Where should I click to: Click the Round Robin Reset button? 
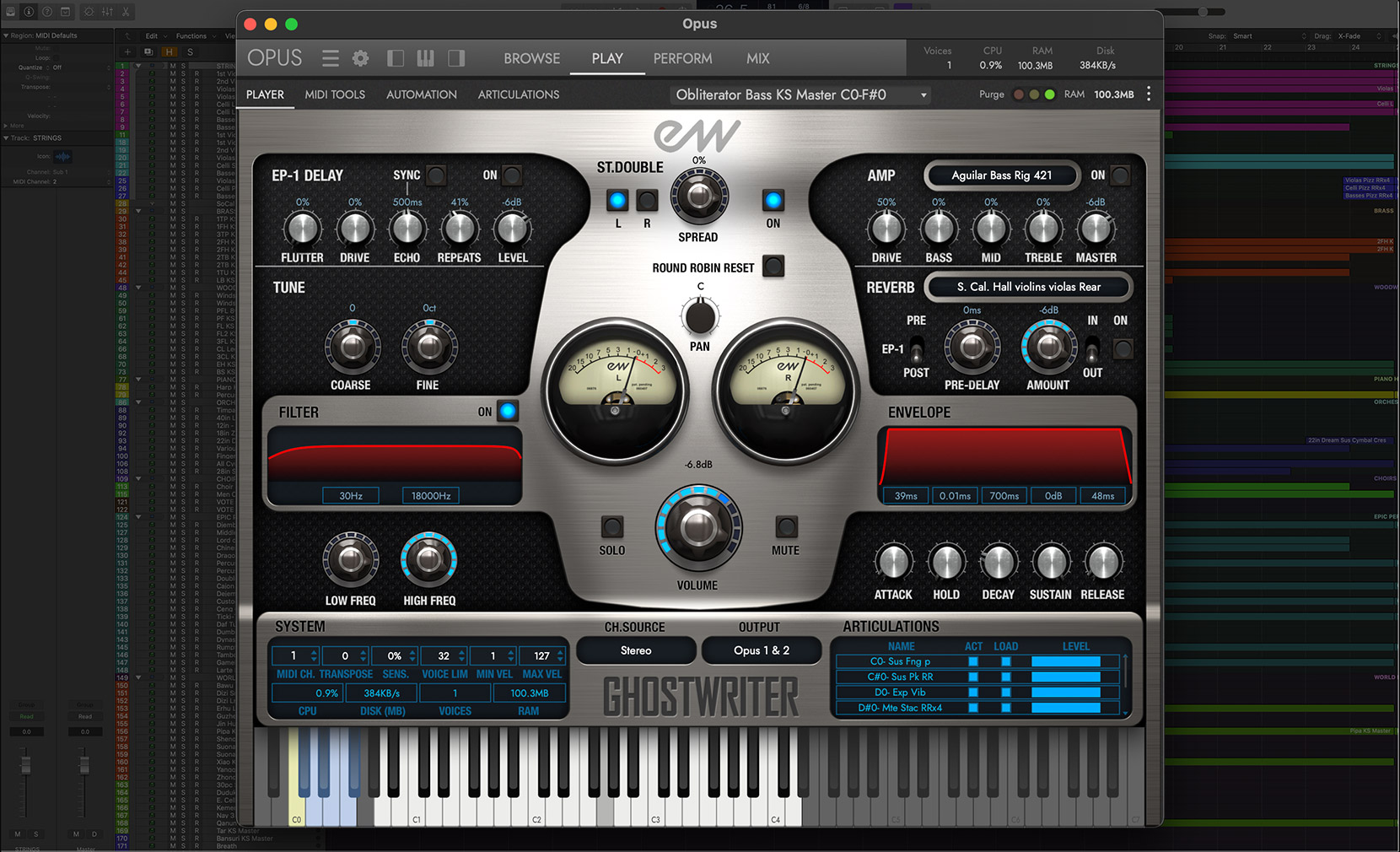[x=773, y=267]
